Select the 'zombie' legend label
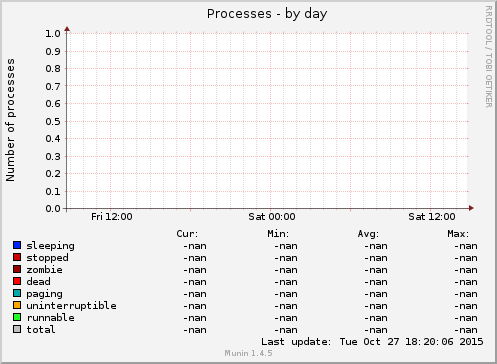 [44, 270]
